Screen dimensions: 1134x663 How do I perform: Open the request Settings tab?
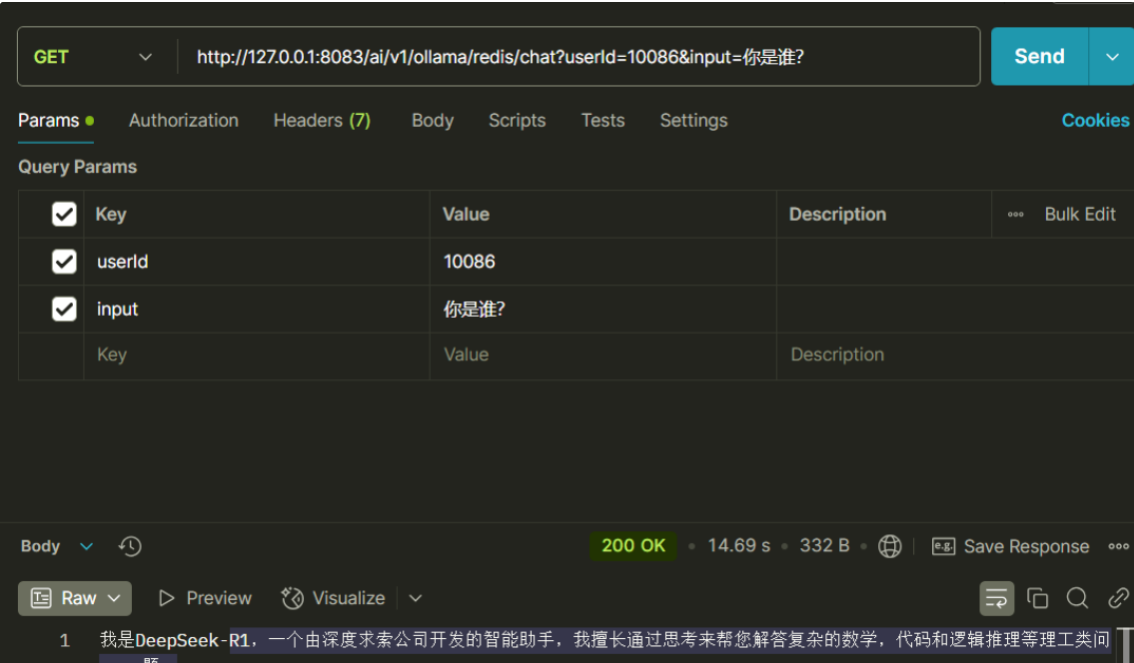[x=694, y=120]
